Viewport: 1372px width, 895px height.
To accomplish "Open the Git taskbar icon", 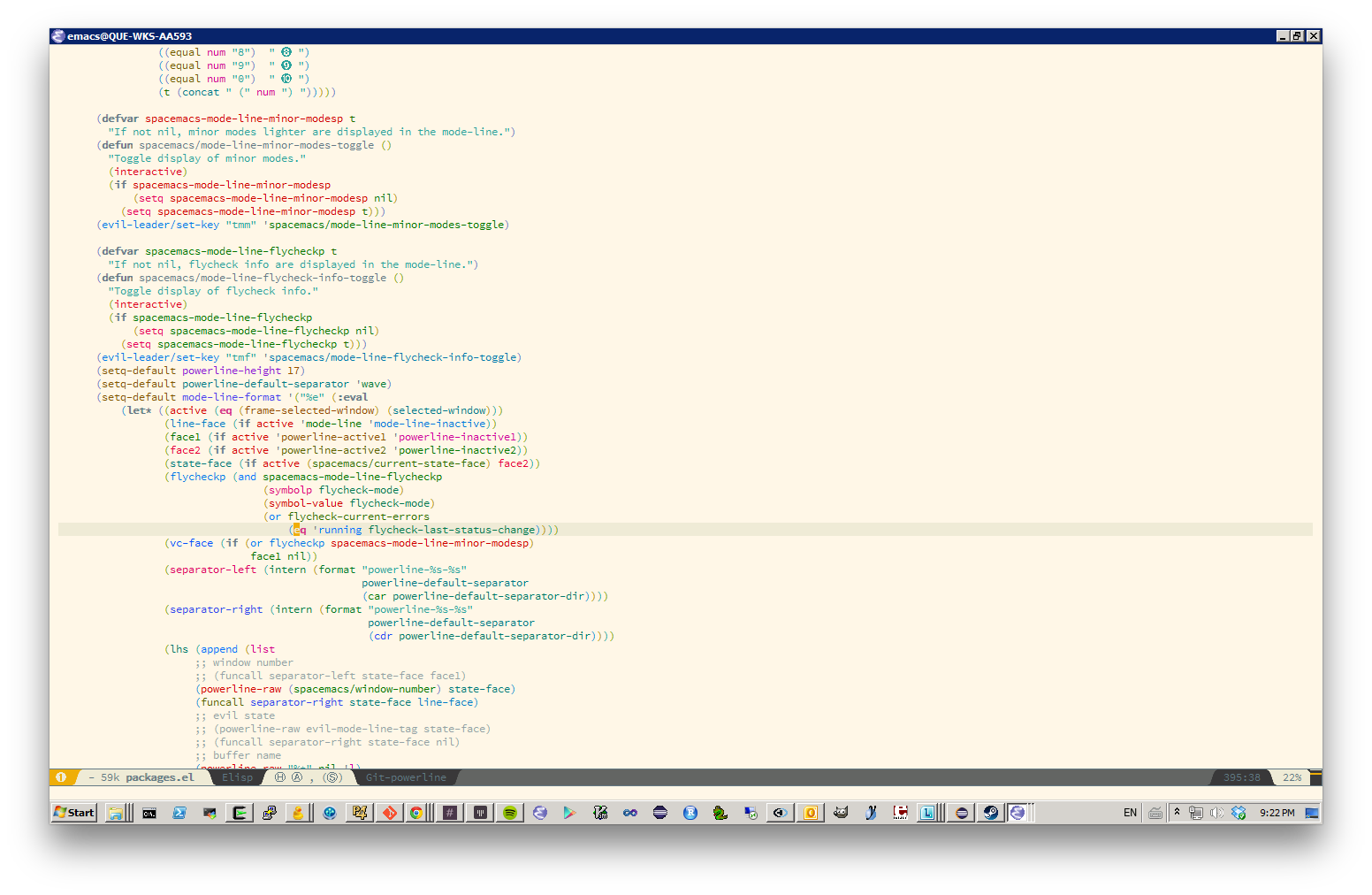I will [x=389, y=812].
